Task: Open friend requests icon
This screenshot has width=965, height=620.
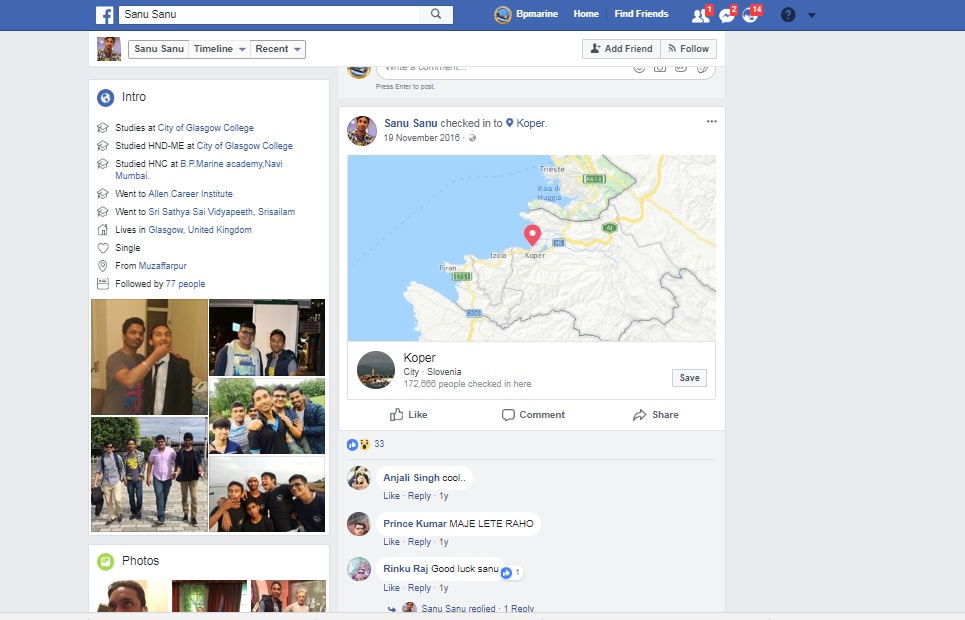Action: pos(700,15)
